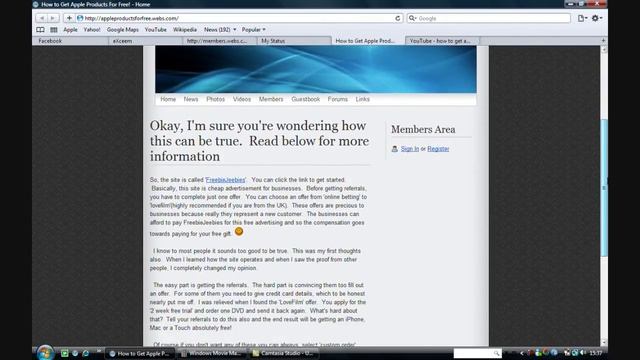
Task: Open the YouTube bookmark in bookmarks bar
Action: click(x=156, y=30)
